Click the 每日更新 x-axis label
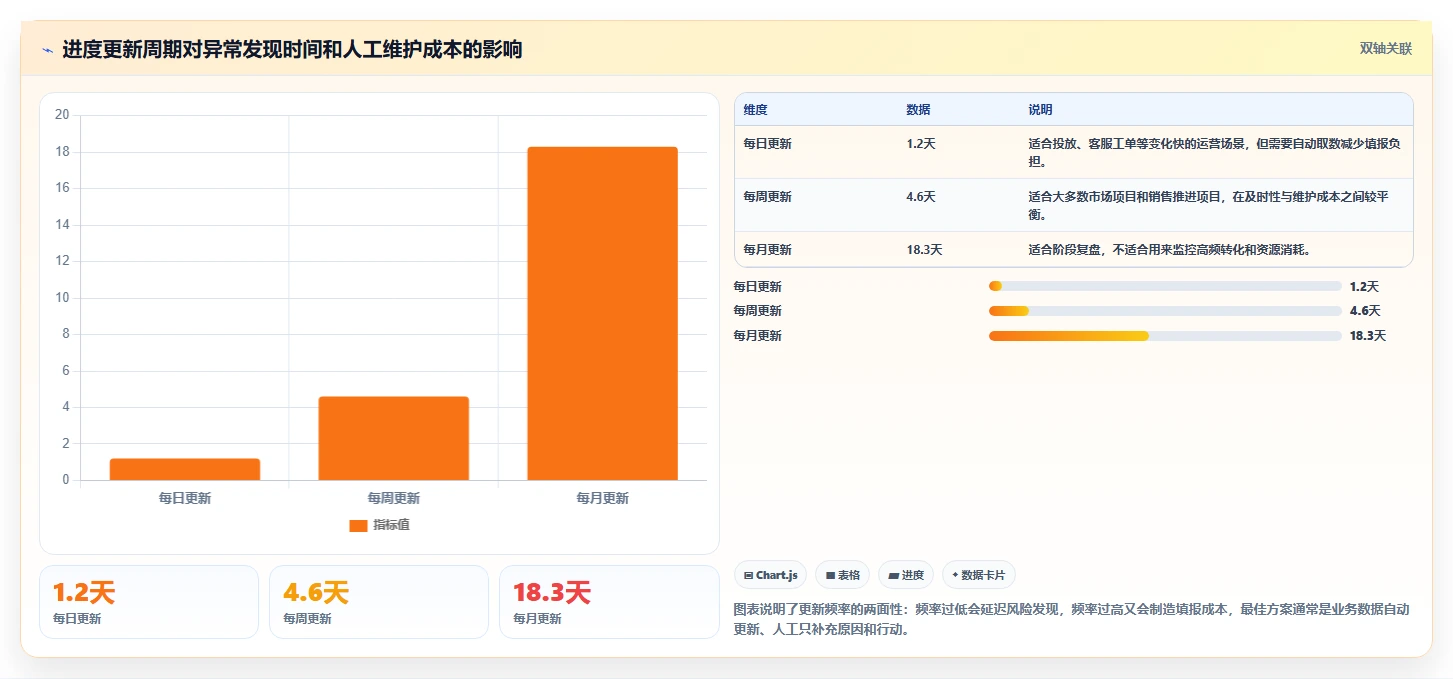 click(185, 498)
